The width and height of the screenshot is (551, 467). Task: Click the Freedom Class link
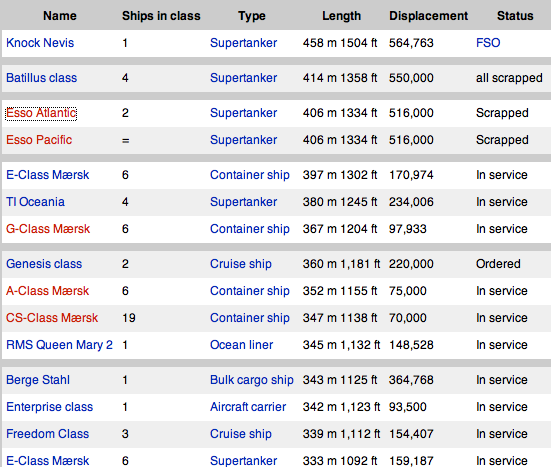click(47, 434)
